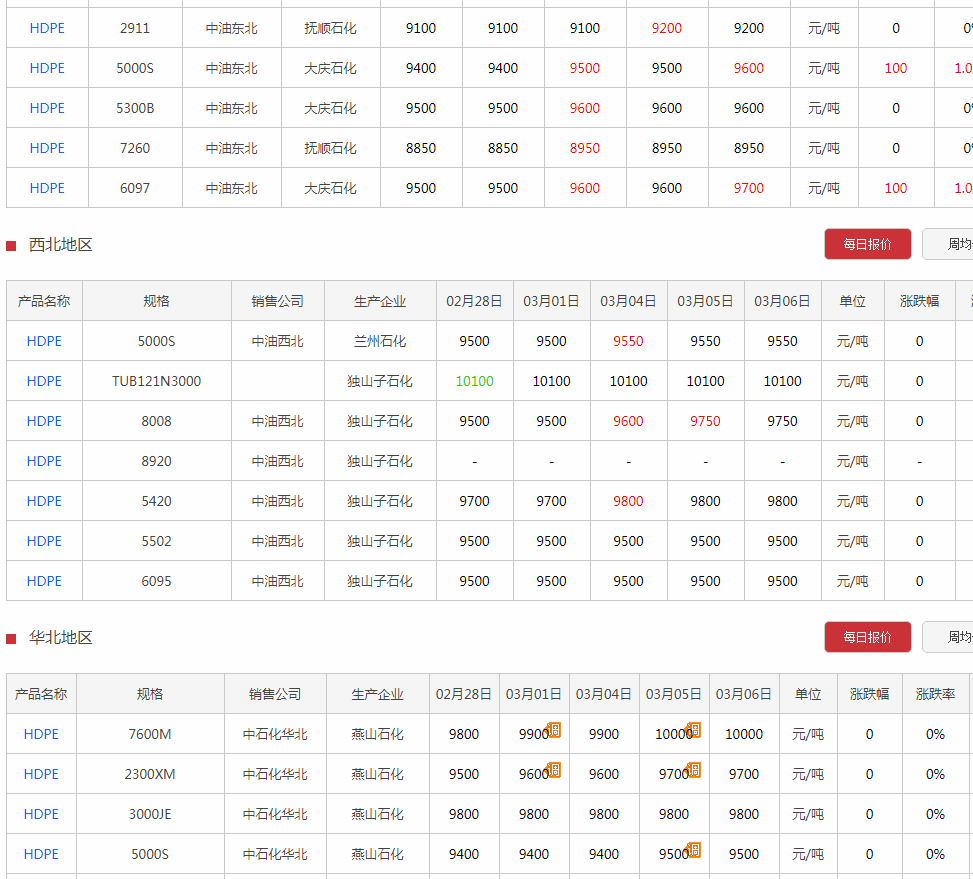Click green 10100 price in TUB121N3000 row
Screen dimensions: 973x879
pyautogui.click(x=475, y=381)
